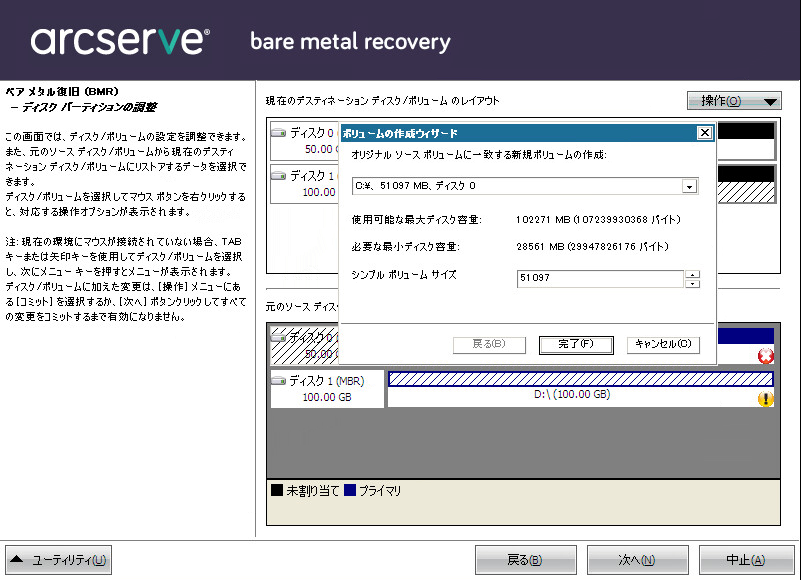Decrease simple volume size with down spinner
The height and width of the screenshot is (580, 801).
tap(692, 284)
